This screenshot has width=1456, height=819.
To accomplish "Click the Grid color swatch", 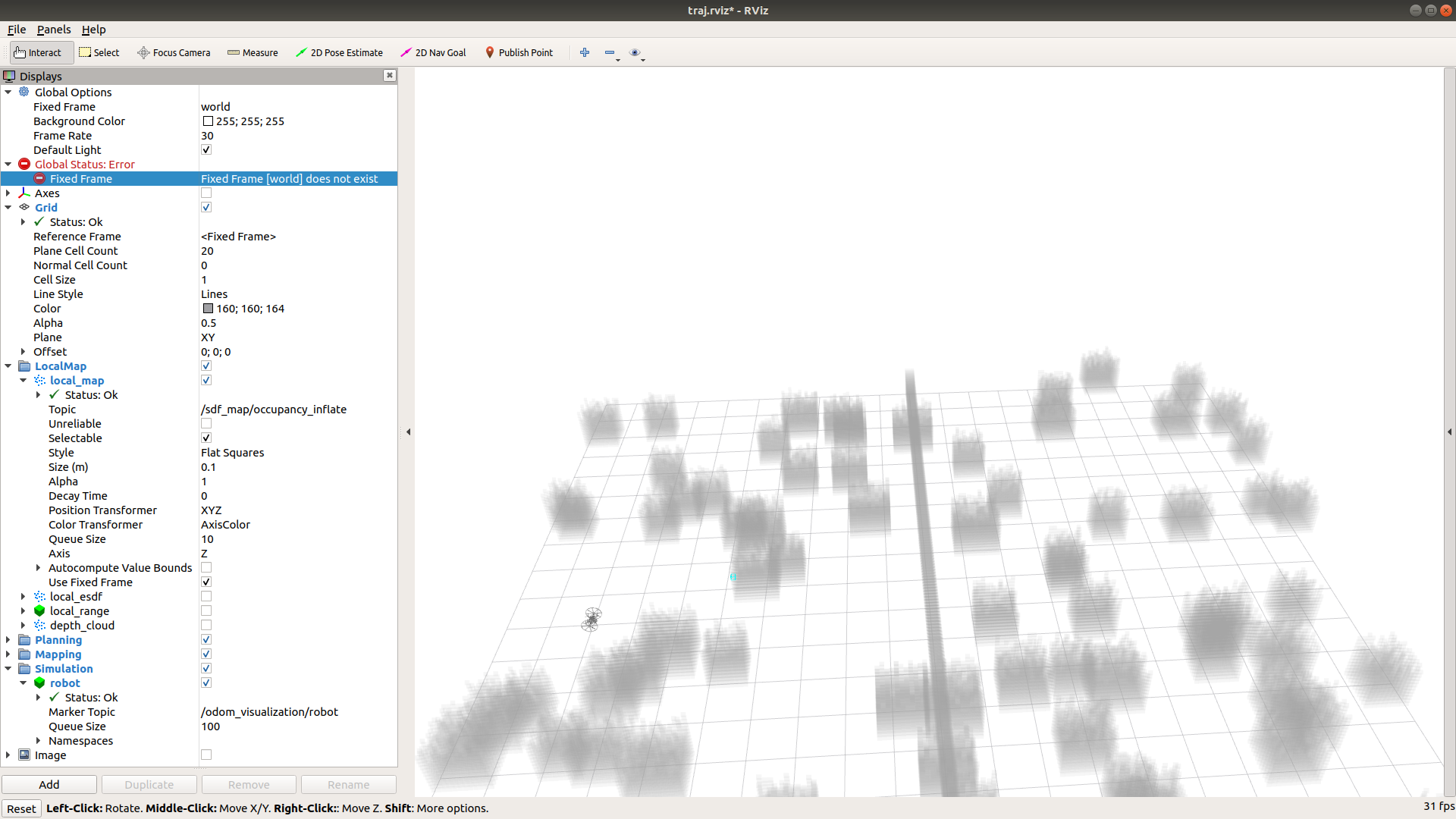I will tap(208, 309).
